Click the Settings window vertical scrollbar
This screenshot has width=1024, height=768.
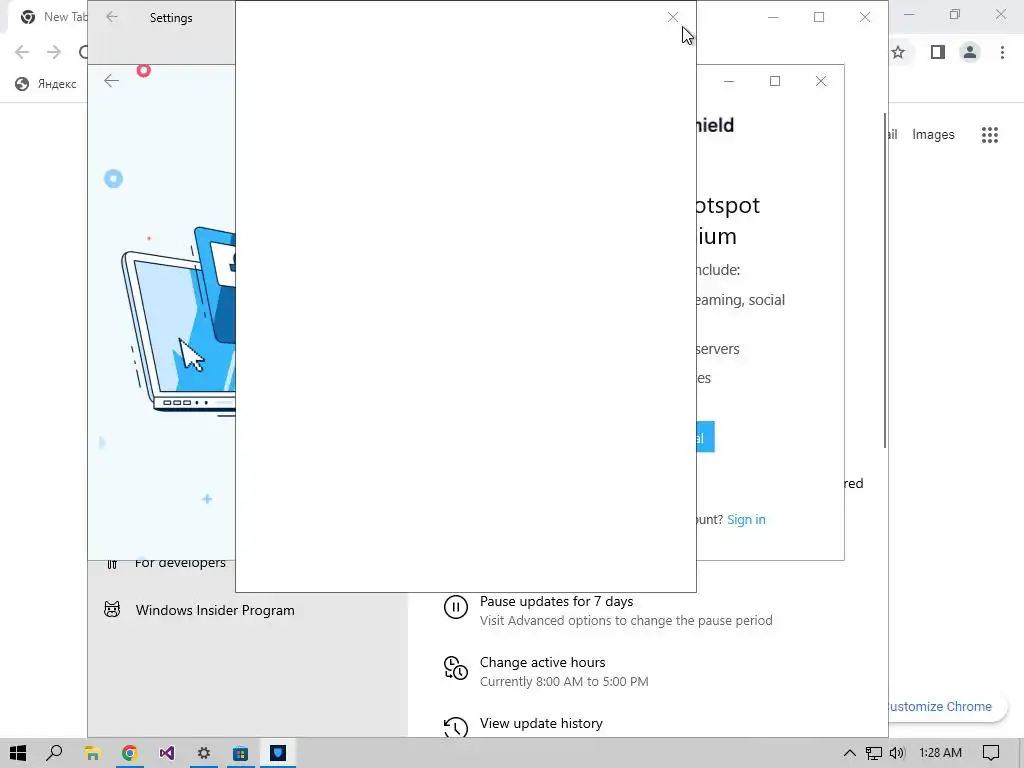click(885, 281)
